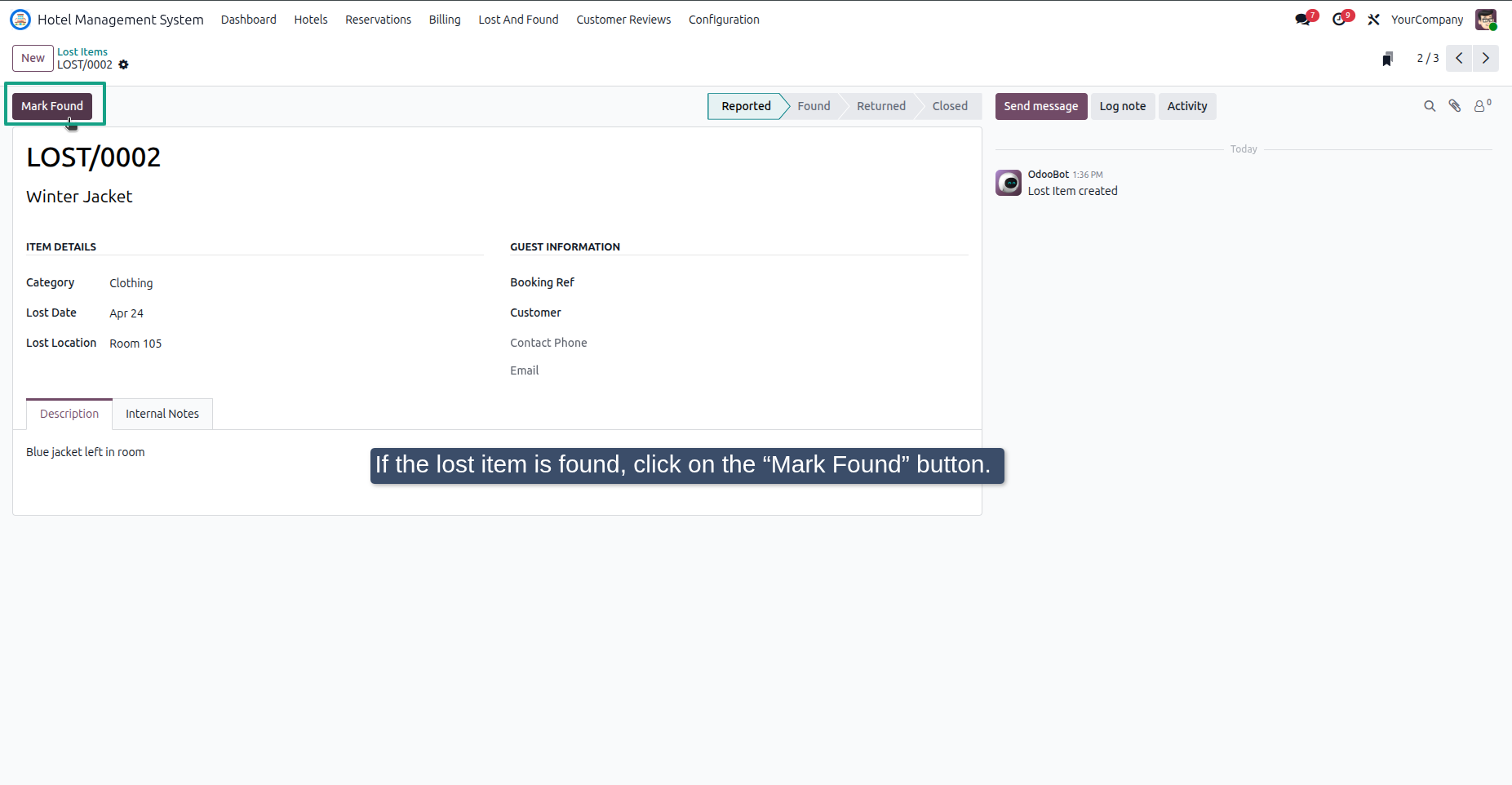
Task: Schedule an Activity button
Action: tap(1187, 106)
